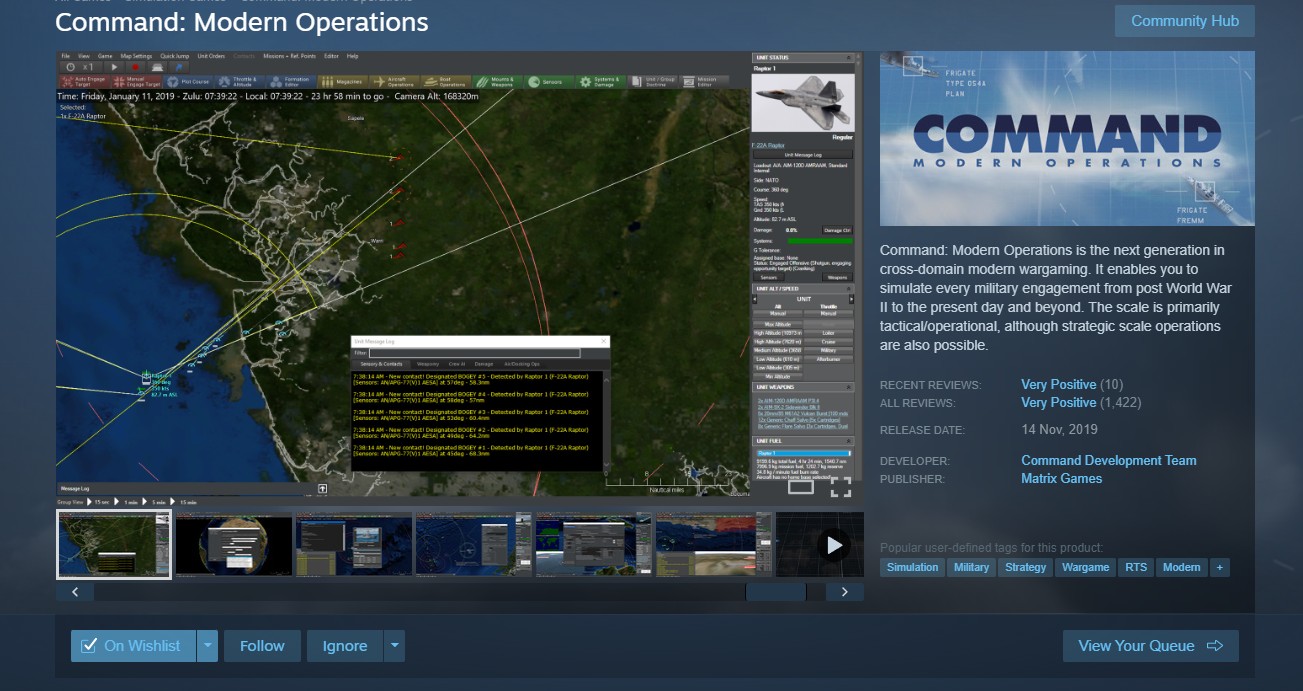
Task: Open the Community Hub
Action: pyautogui.click(x=1184, y=21)
